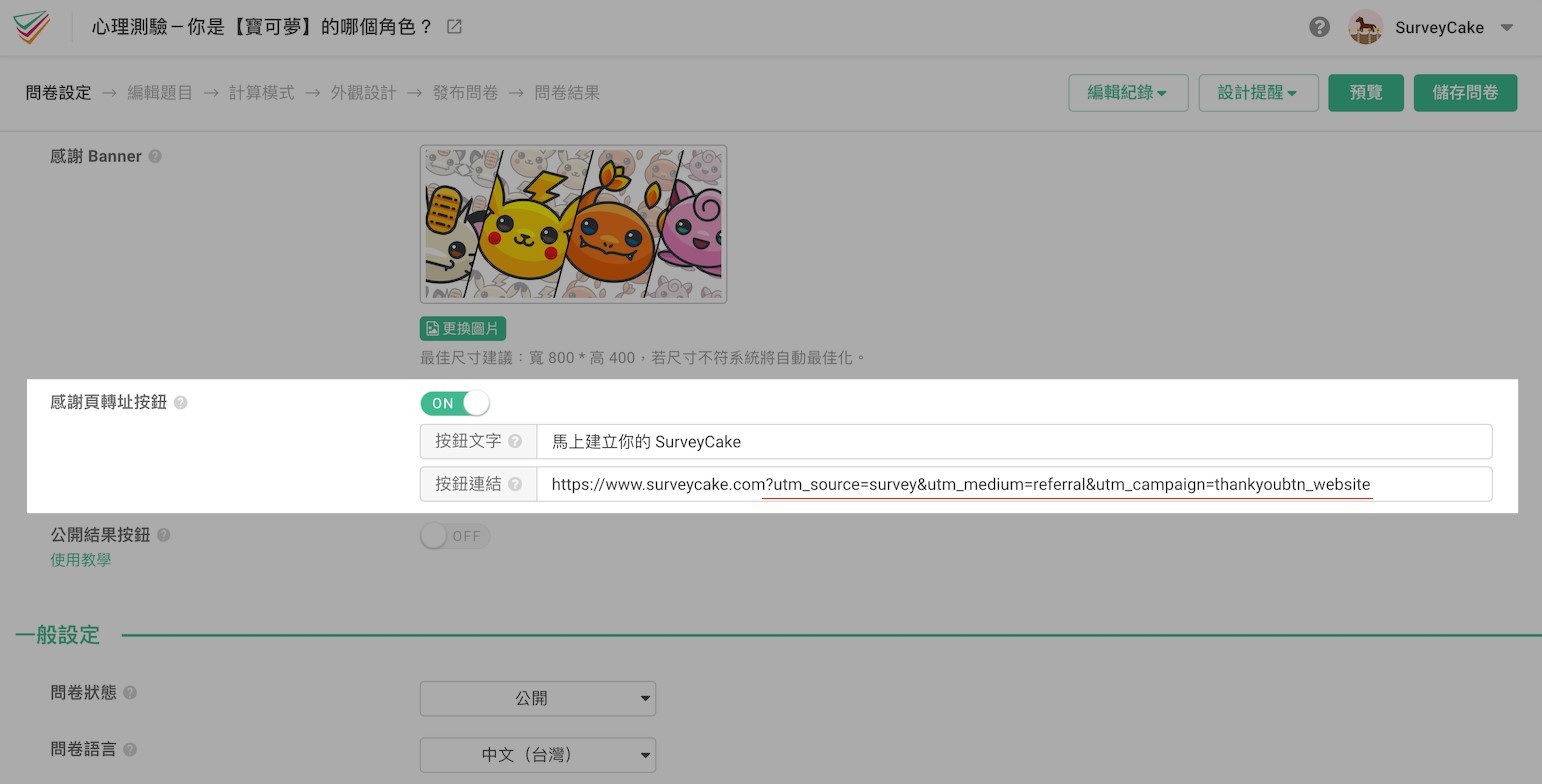
Task: Go to the 問卷設定 step
Action: tap(59, 93)
